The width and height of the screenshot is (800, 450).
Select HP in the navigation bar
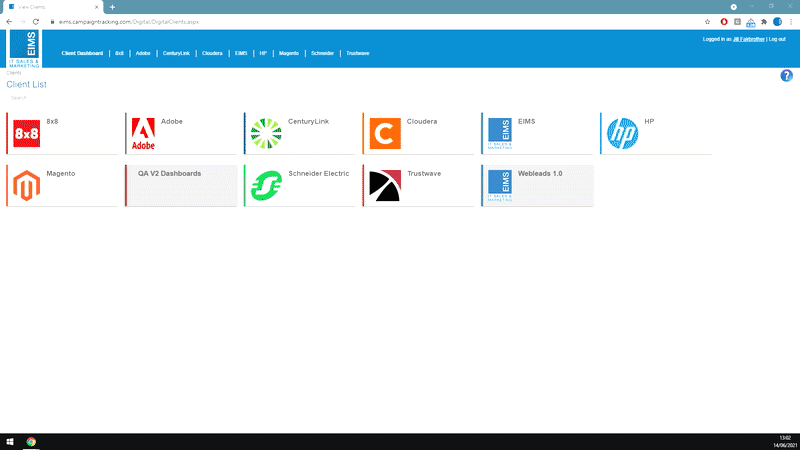tap(263, 53)
